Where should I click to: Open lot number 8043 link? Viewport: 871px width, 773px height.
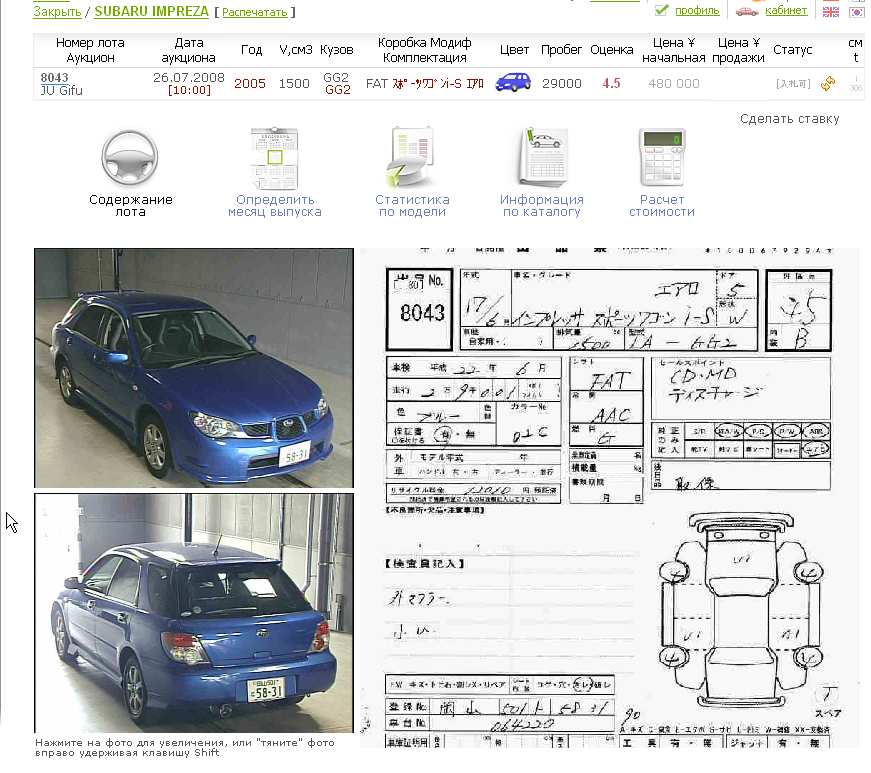[x=54, y=77]
